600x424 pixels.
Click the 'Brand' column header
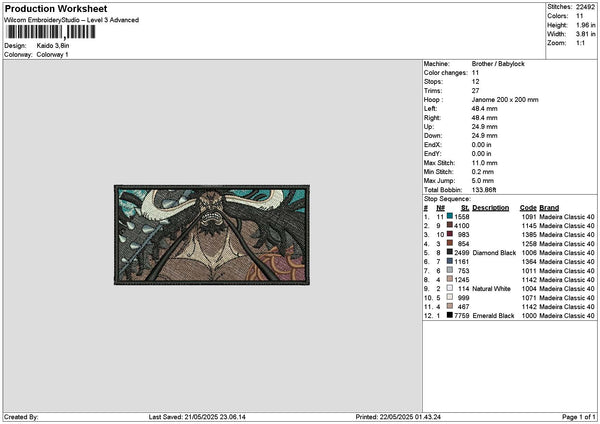point(549,208)
